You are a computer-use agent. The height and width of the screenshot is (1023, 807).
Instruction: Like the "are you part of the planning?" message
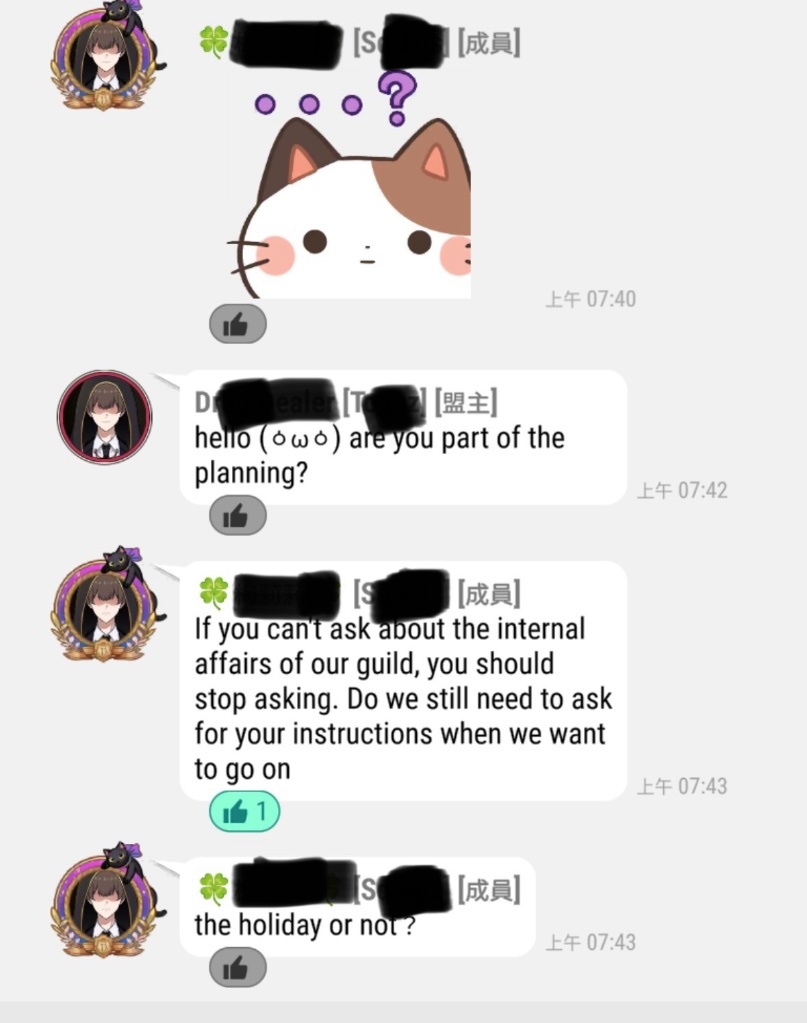click(x=237, y=515)
